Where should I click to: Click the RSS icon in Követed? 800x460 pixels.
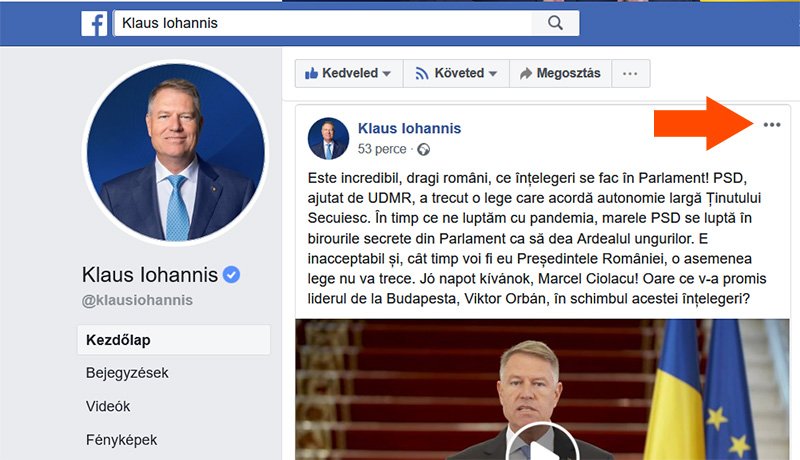pos(421,73)
